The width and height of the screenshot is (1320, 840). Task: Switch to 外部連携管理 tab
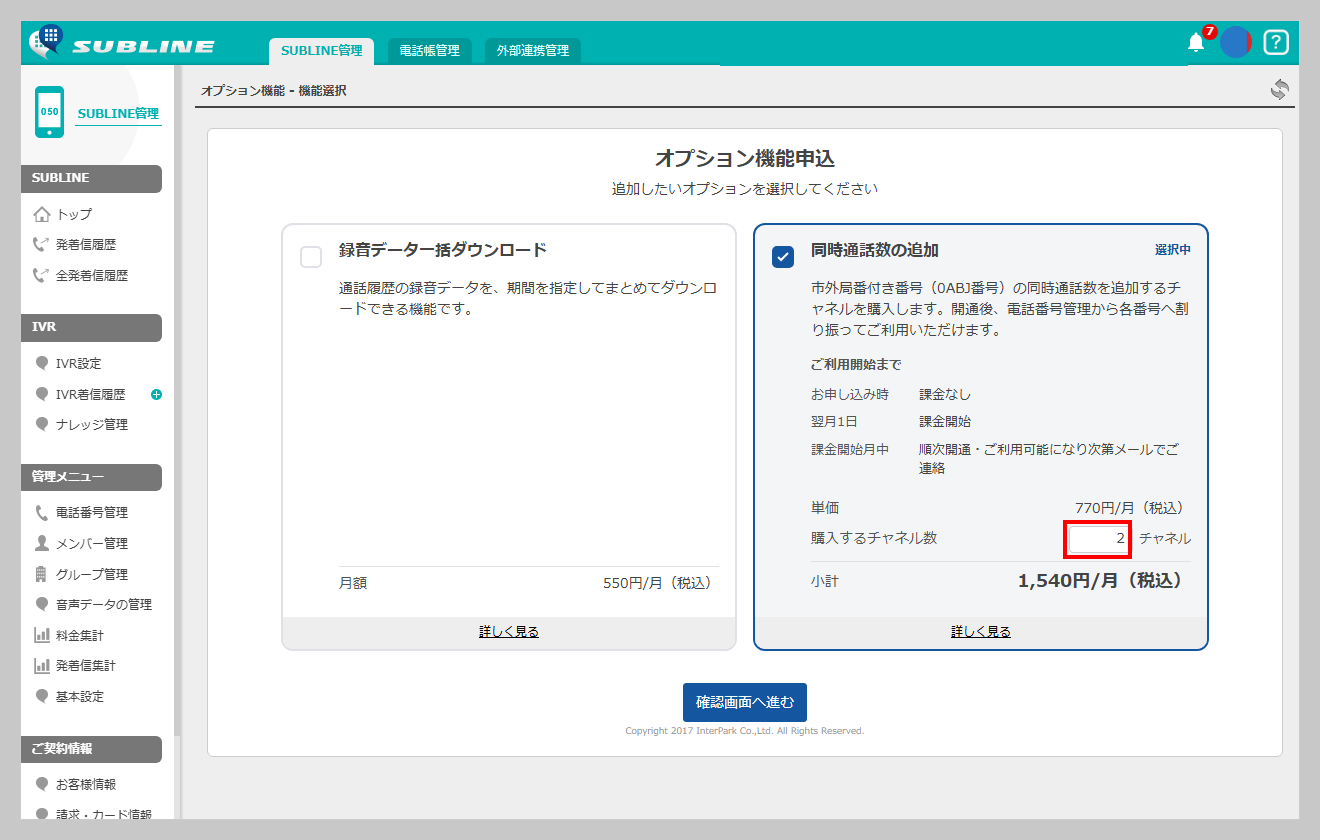click(533, 50)
